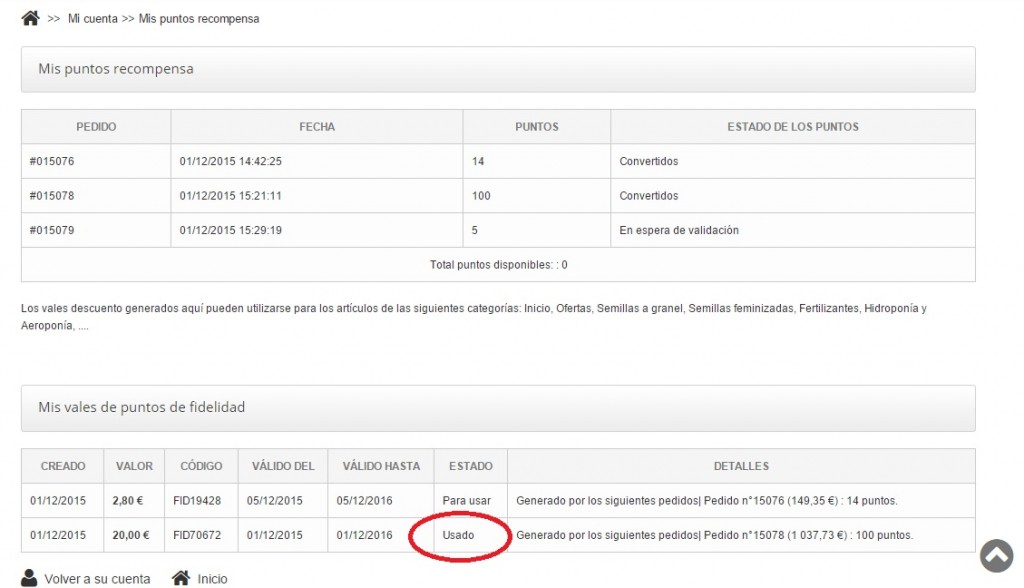Select order number #015079
This screenshot has width=1024, height=588.
pos(52,231)
